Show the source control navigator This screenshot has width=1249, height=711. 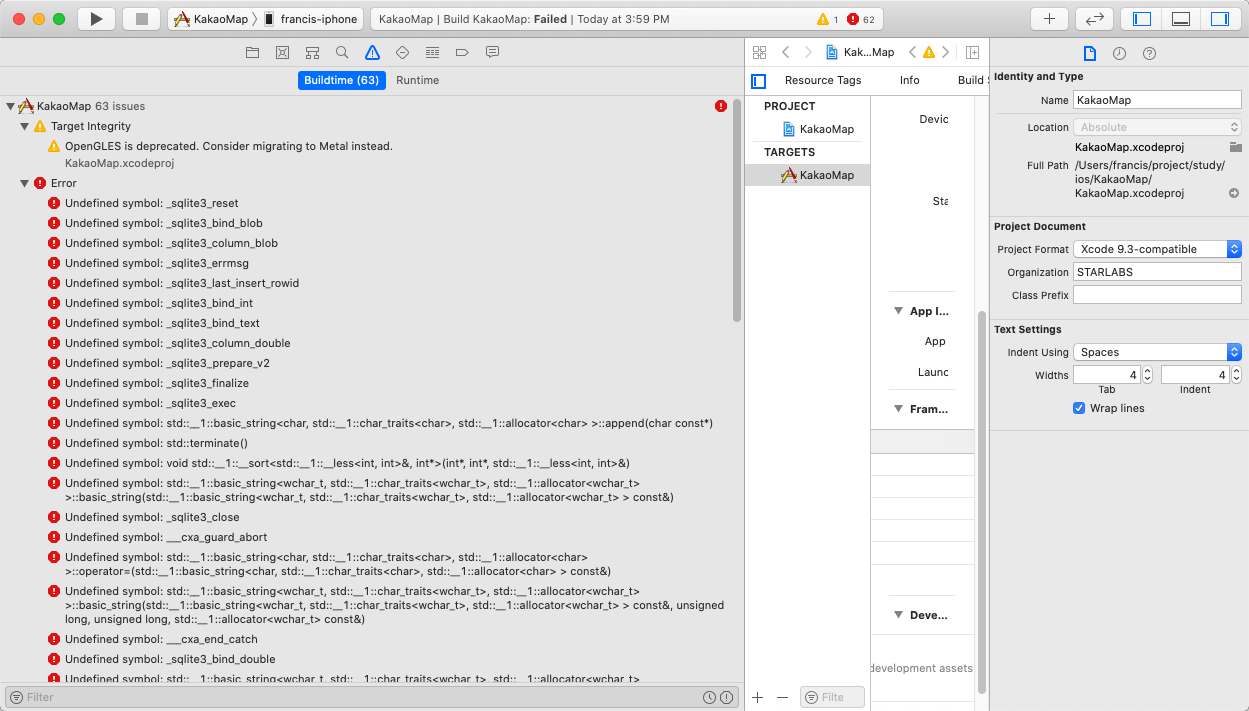tap(282, 52)
